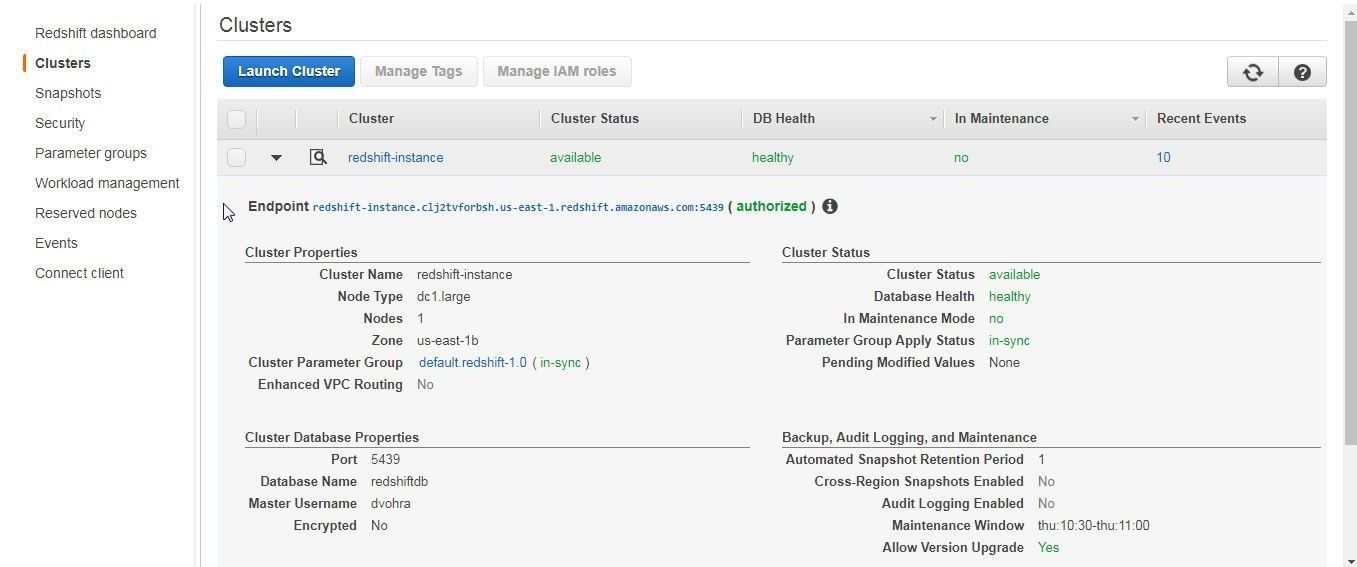Click the endpoint info icon
The width and height of the screenshot is (1357, 567).
[x=830, y=207]
